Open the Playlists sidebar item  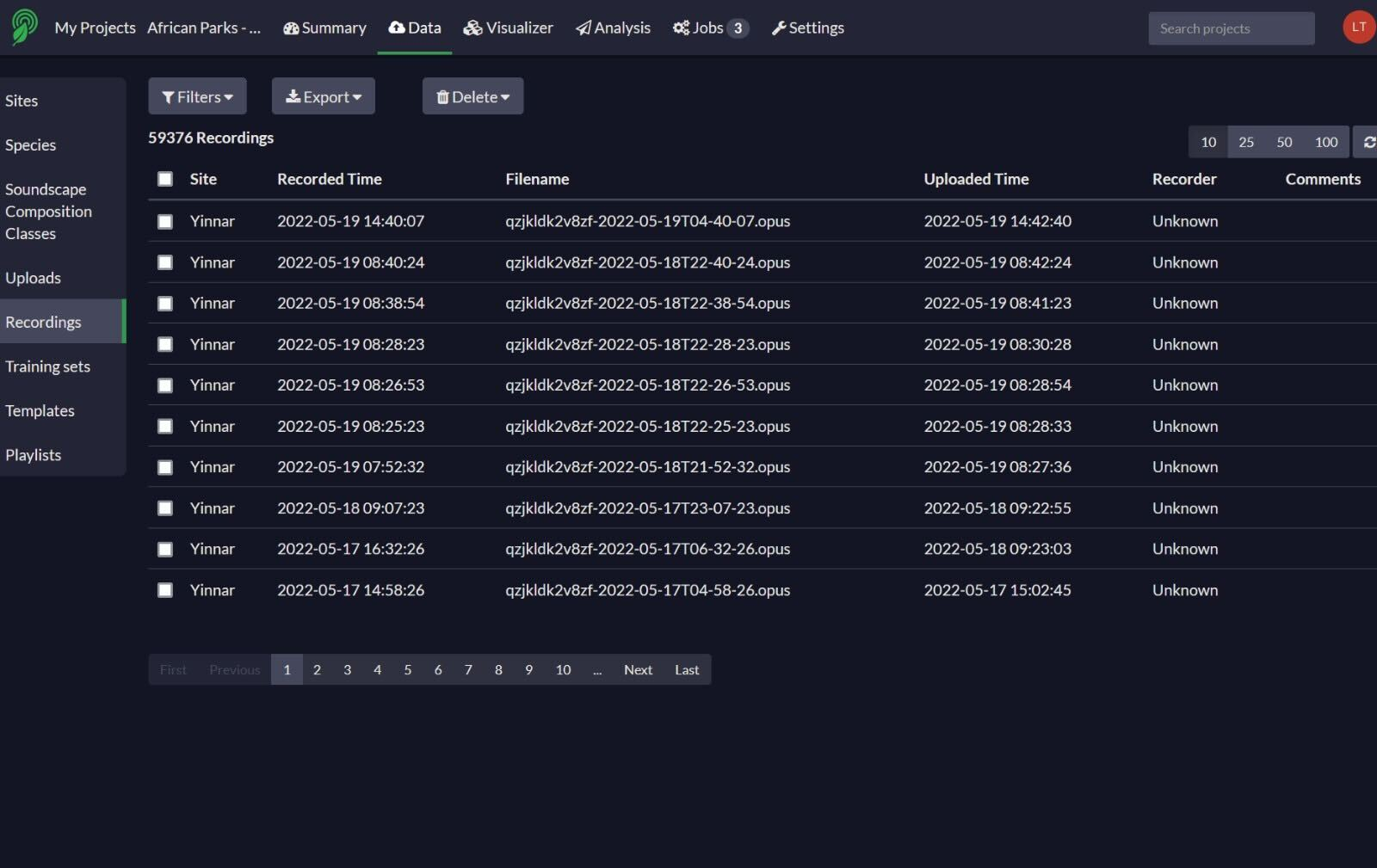pyautogui.click(x=34, y=454)
